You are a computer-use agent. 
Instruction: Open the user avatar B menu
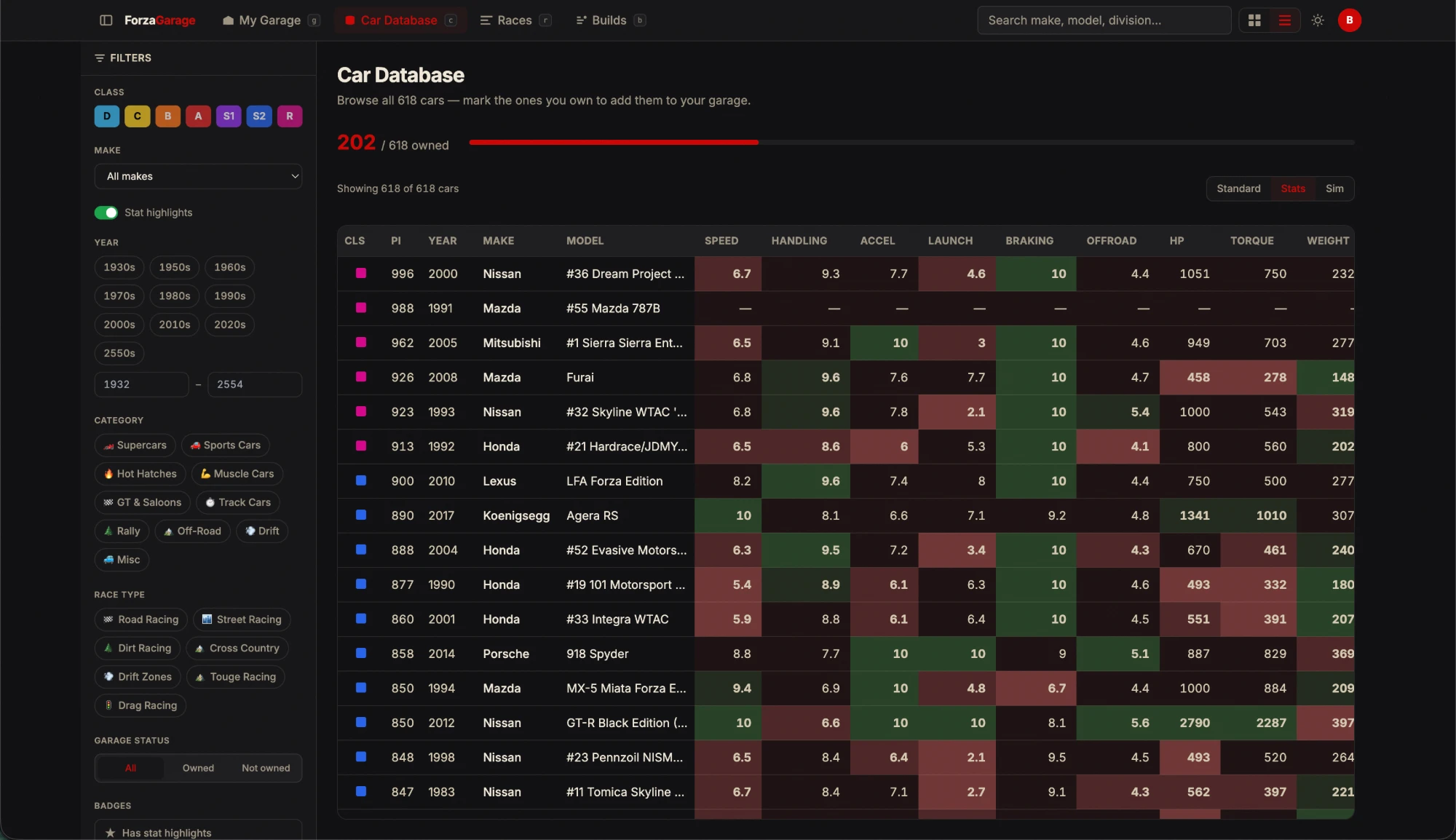point(1350,20)
